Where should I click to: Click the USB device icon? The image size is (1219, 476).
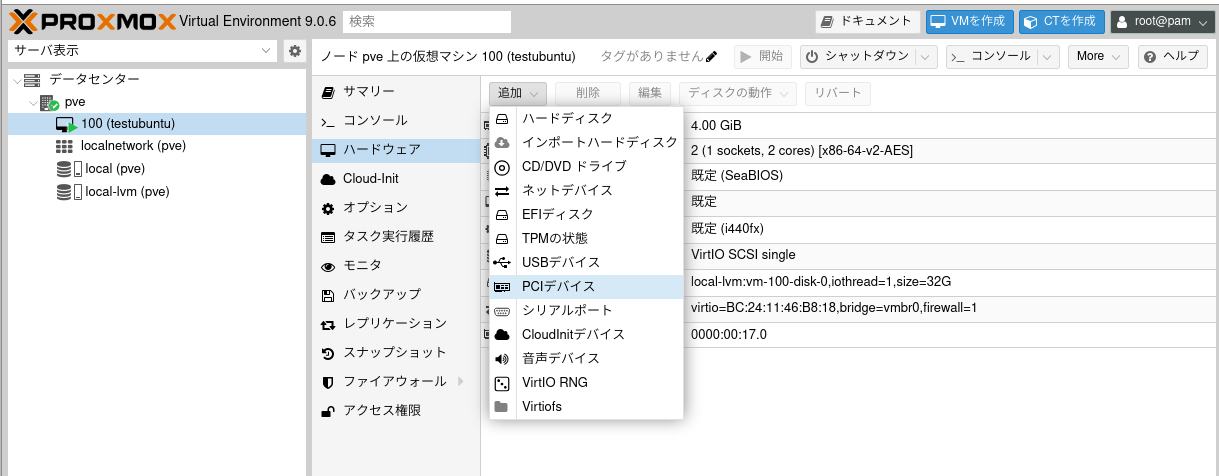click(502, 262)
